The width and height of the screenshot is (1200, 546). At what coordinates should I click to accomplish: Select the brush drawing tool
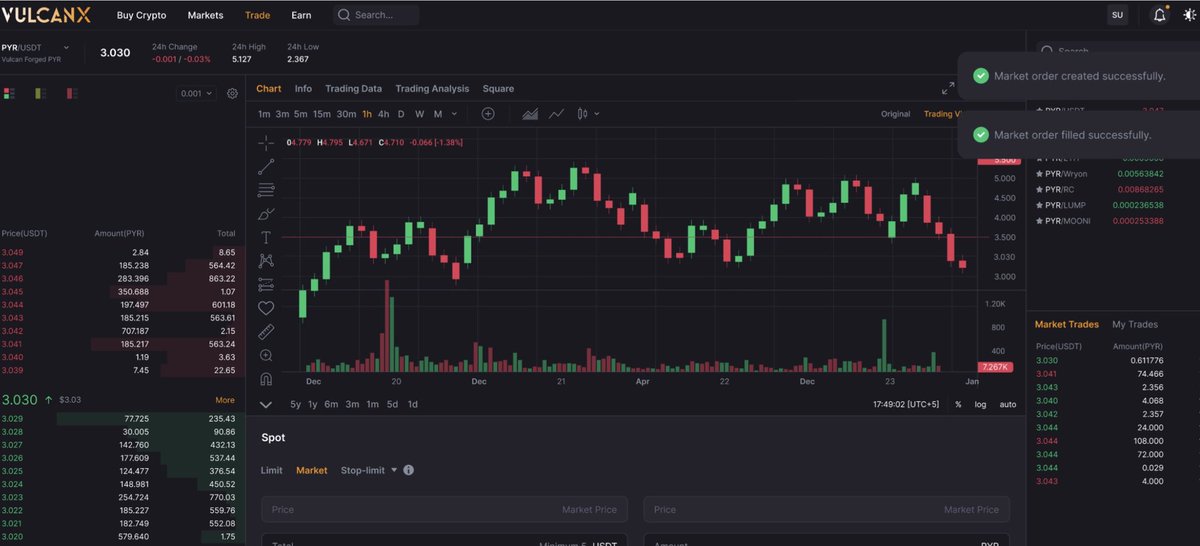(266, 214)
